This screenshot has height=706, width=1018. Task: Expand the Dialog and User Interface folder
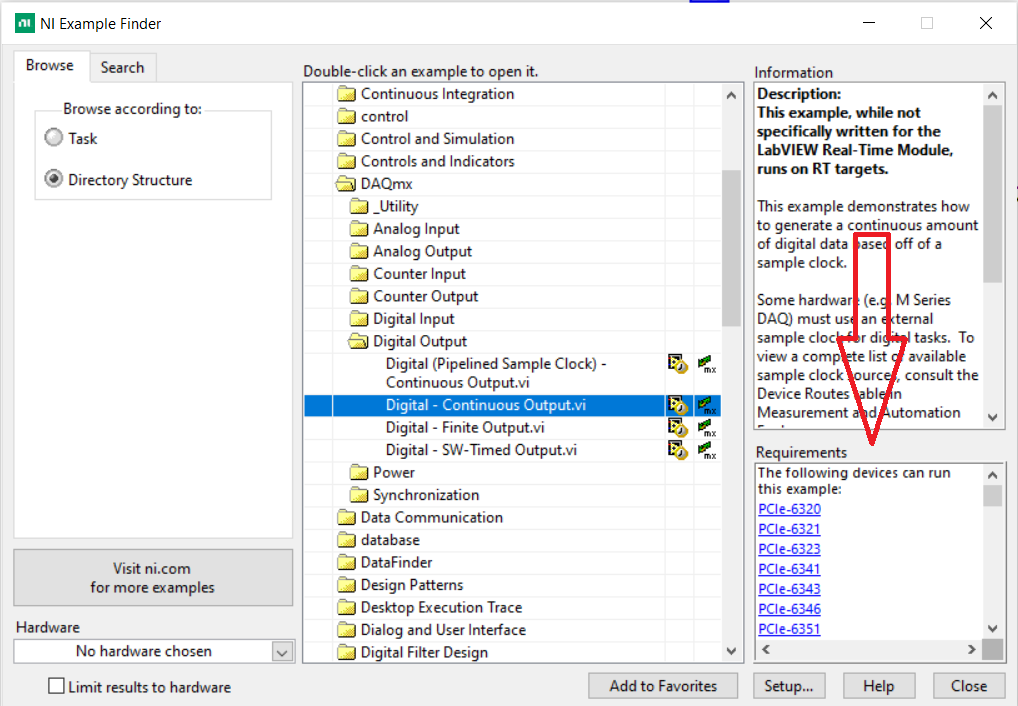[347, 630]
